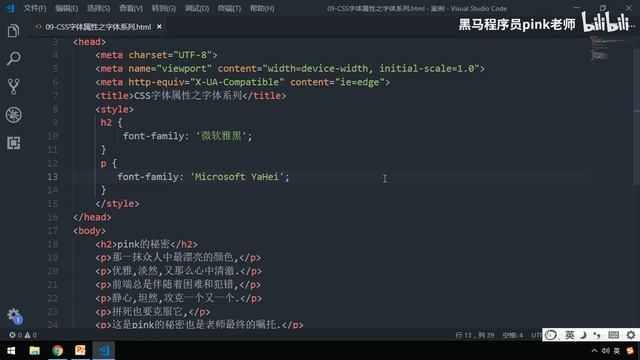Click the <title> tag text on line 7
The width and height of the screenshot is (640, 360).
[191, 96]
